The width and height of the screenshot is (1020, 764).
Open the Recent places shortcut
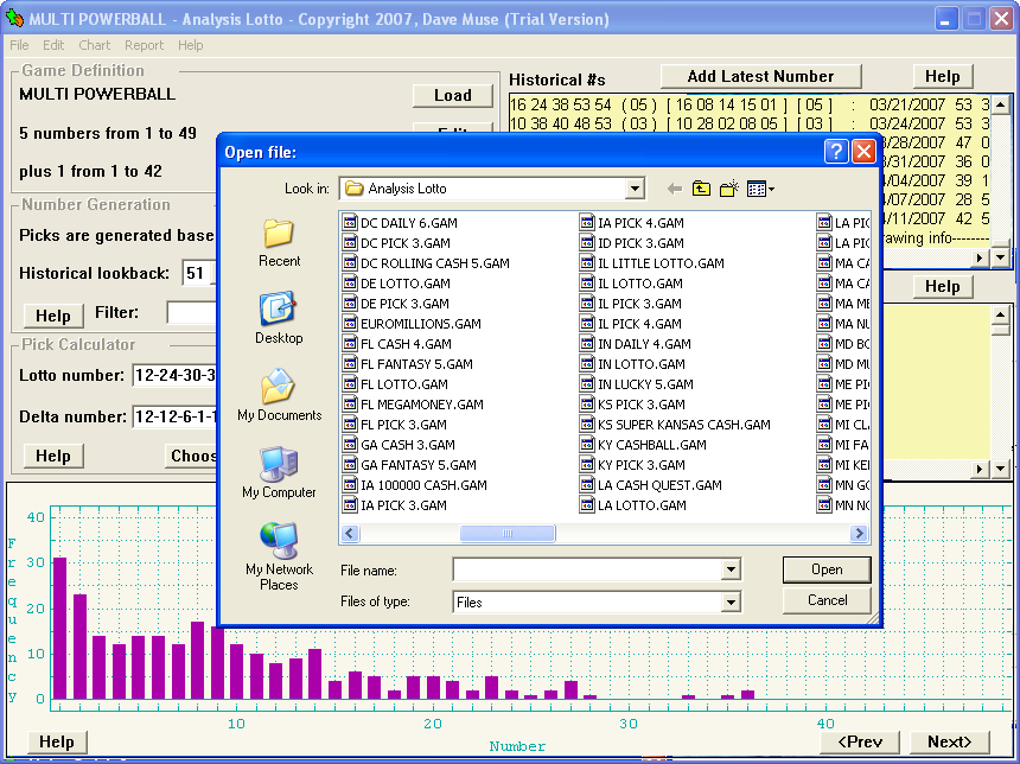click(278, 243)
